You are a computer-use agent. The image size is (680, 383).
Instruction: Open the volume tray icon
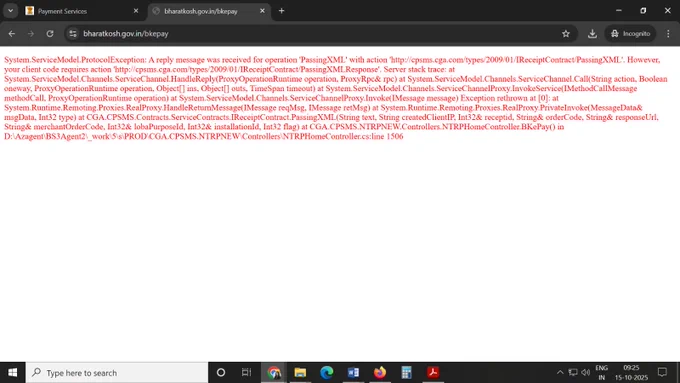(585, 373)
